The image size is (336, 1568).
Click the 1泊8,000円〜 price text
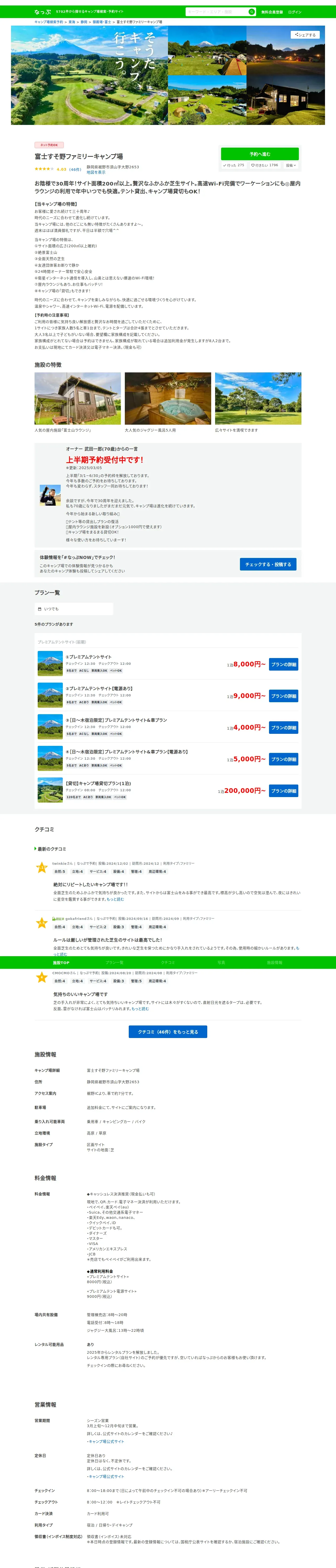click(x=246, y=664)
